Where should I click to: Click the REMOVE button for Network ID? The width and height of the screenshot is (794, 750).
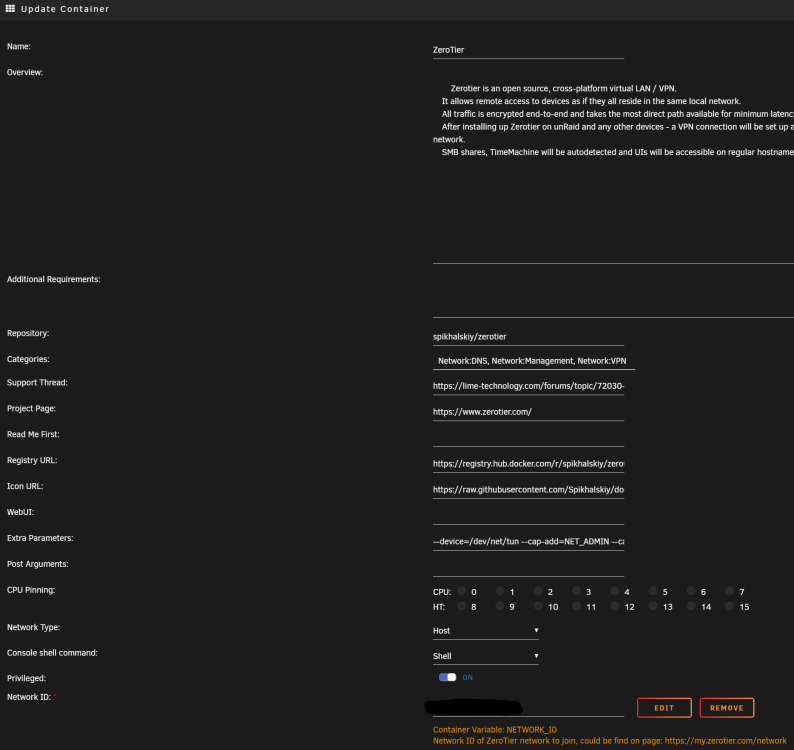pyautogui.click(x=727, y=707)
